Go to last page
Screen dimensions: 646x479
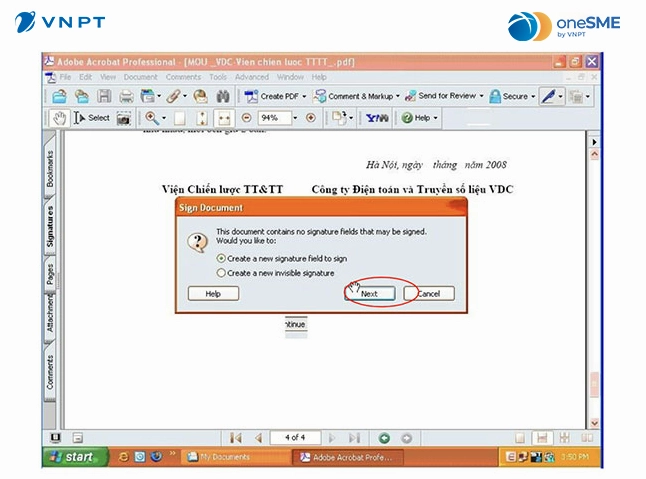354,438
